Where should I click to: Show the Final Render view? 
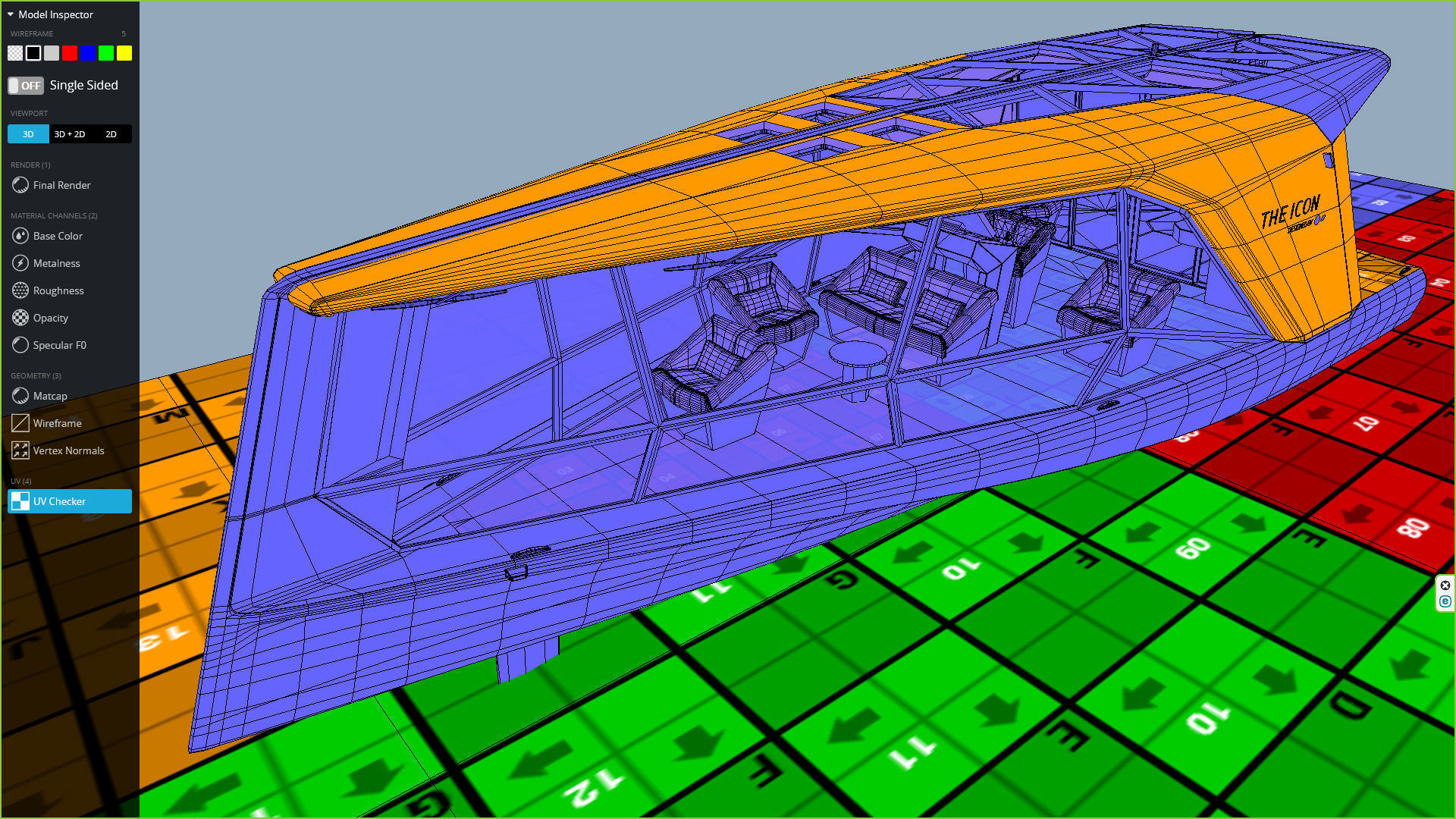[61, 185]
